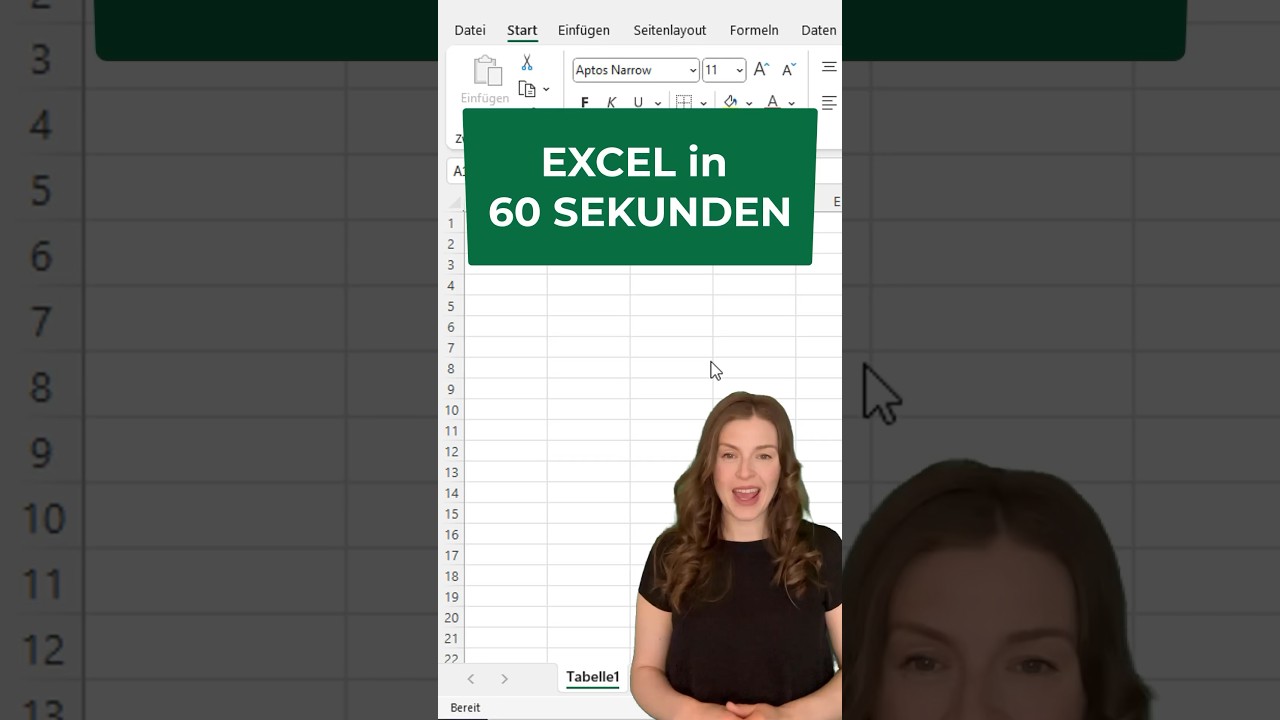
Task: Select the Tabelle1 sheet tab
Action: (x=593, y=677)
